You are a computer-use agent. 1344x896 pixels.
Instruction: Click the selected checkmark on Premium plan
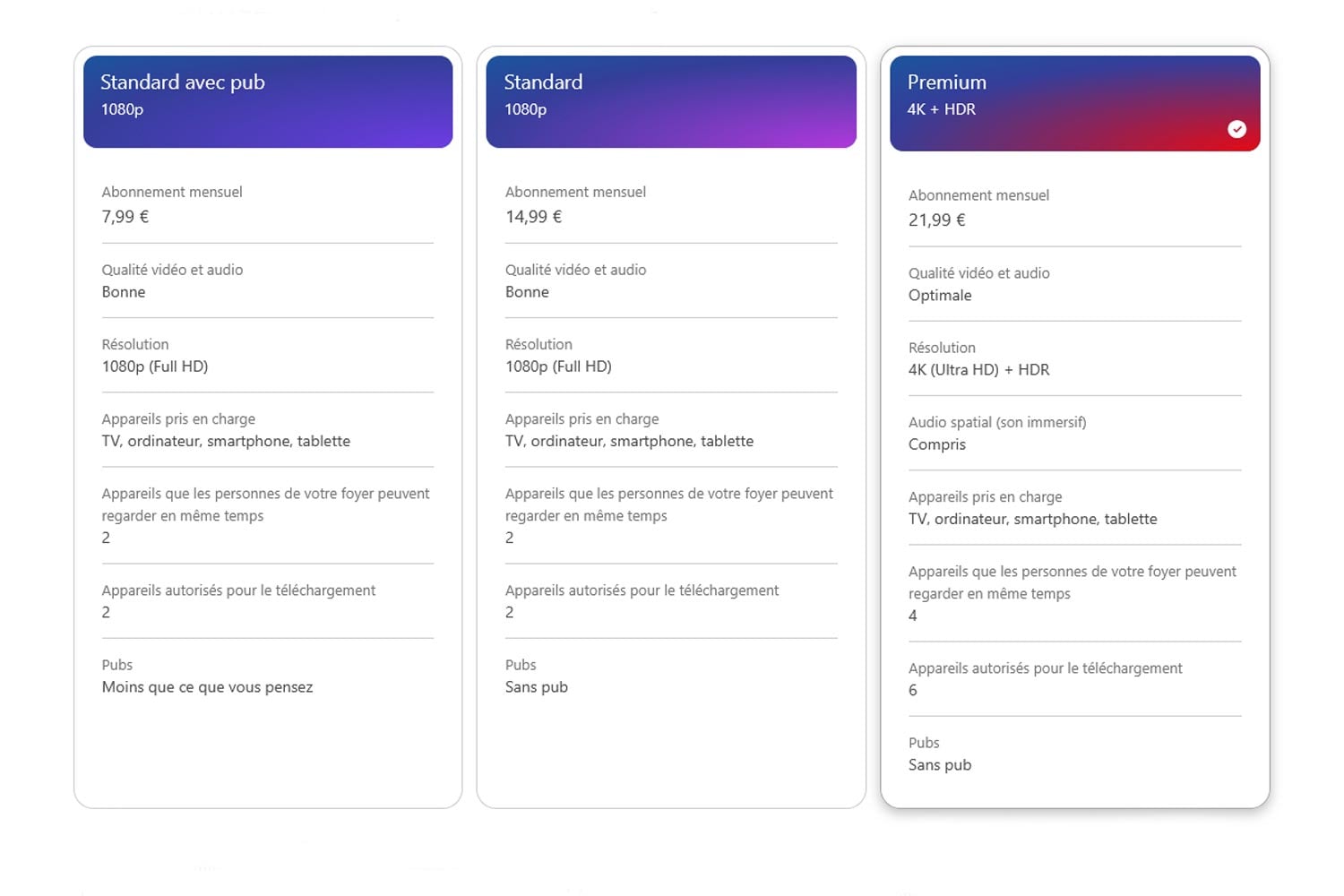[1236, 129]
